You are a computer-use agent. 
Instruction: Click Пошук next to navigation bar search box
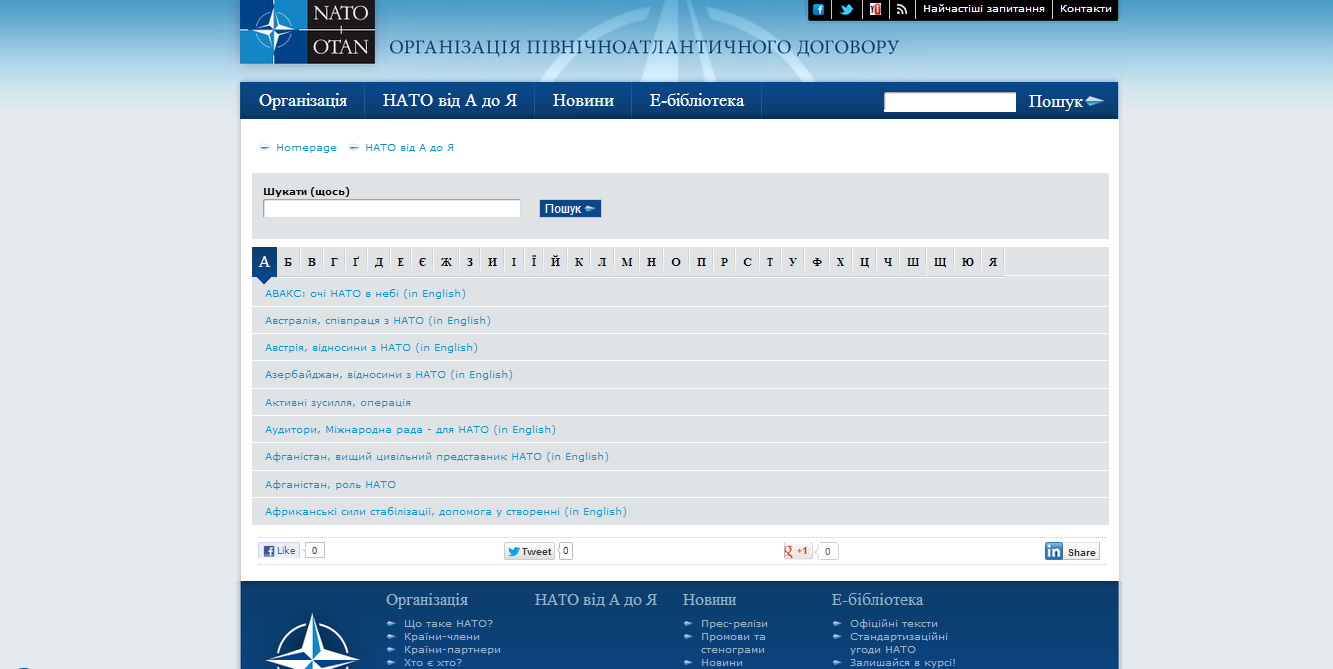1066,102
